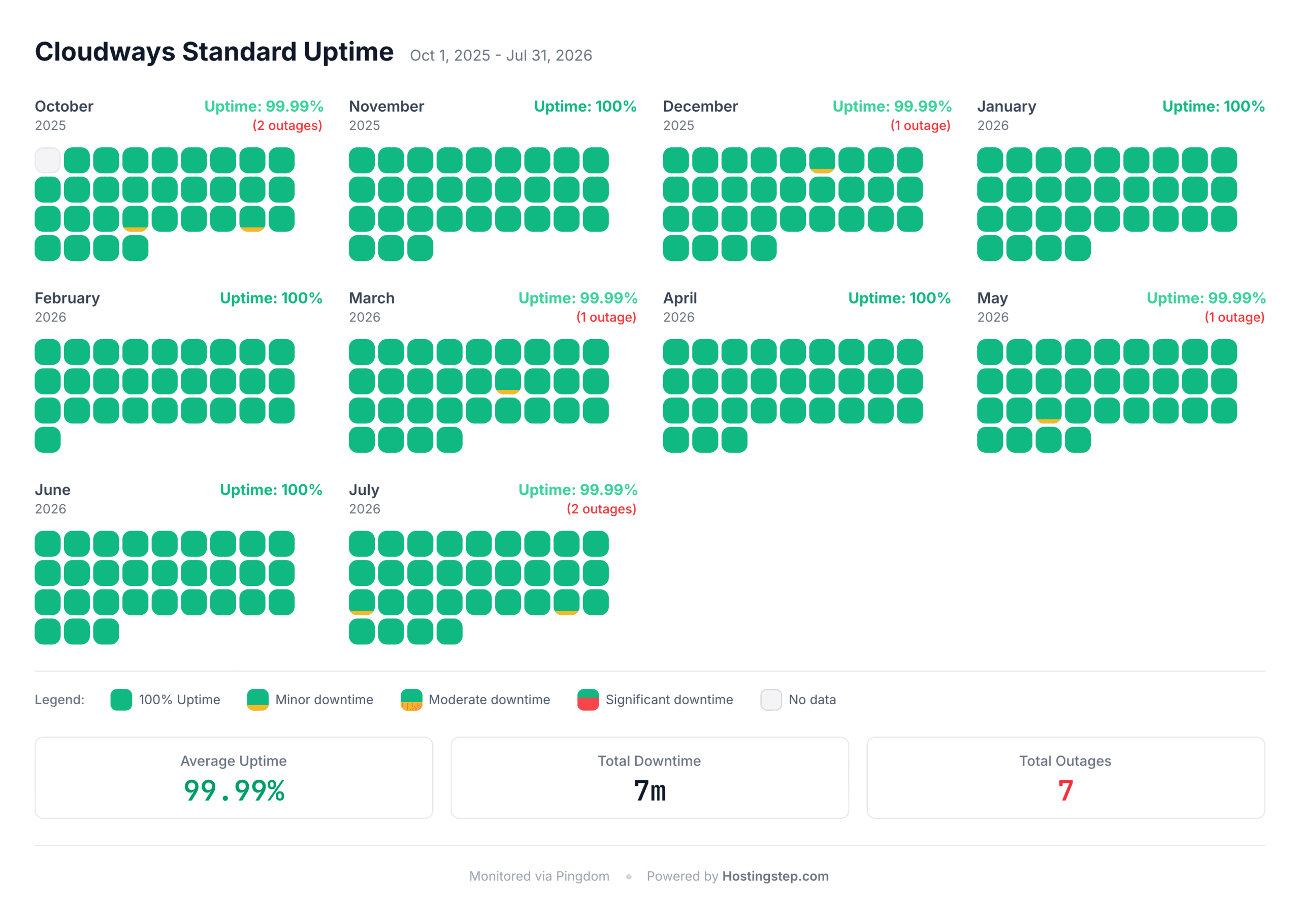Click October's "Uptime: 99.99%" label
Viewport: 1300px width, 924px height.
264,107
